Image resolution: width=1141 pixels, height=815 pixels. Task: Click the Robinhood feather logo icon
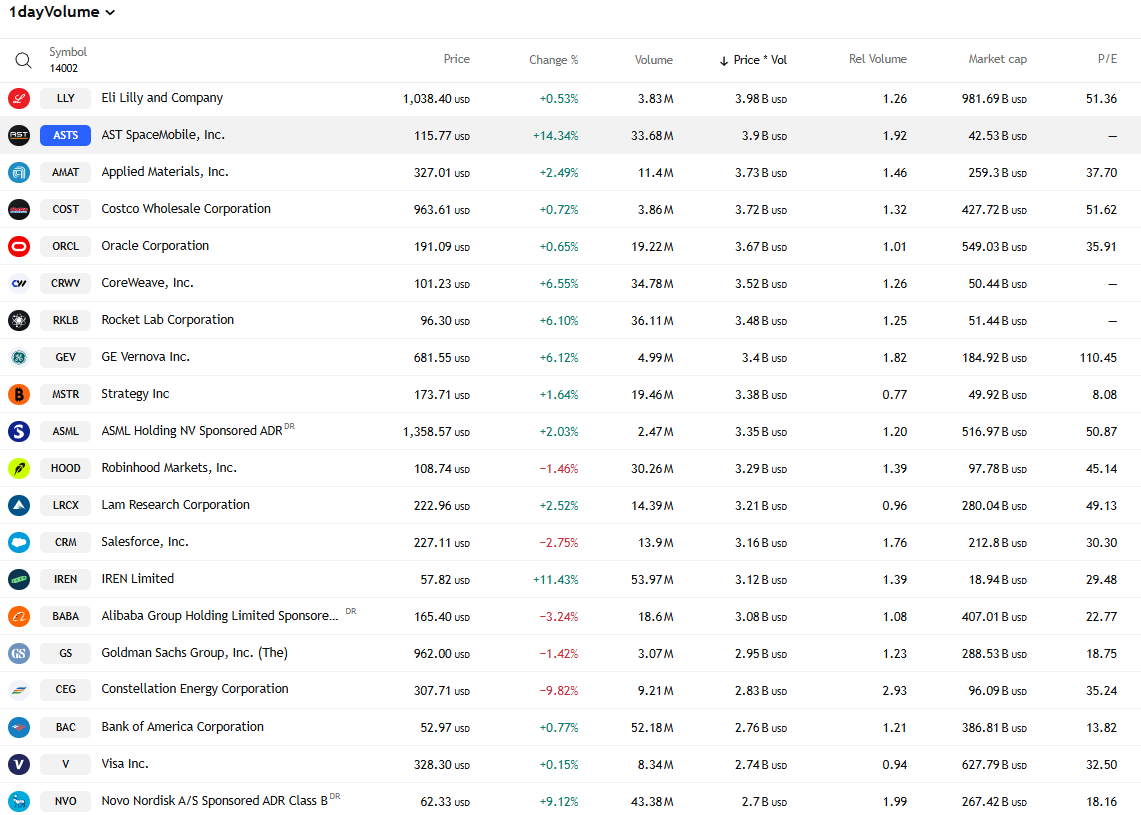(x=19, y=469)
